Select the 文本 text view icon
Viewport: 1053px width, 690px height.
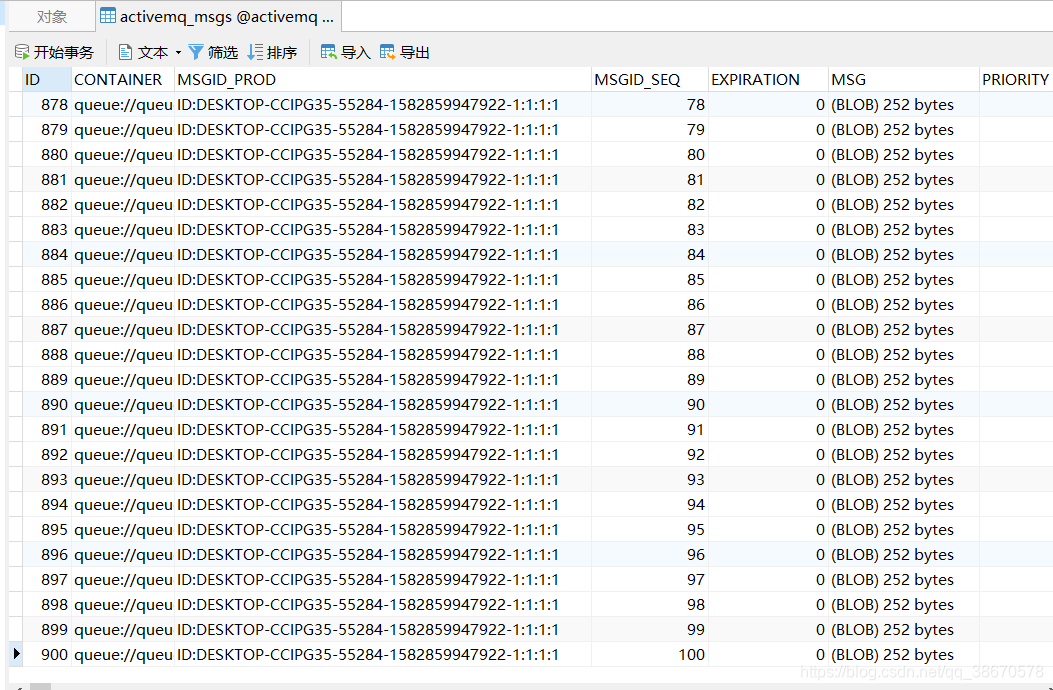point(126,51)
